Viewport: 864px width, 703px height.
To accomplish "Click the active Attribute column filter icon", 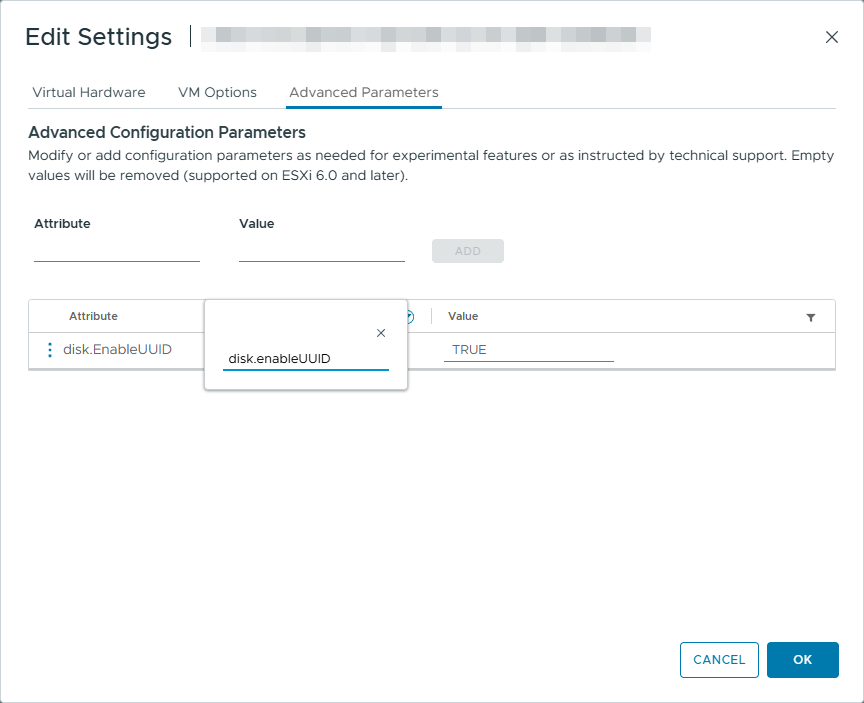I will pos(410,316).
